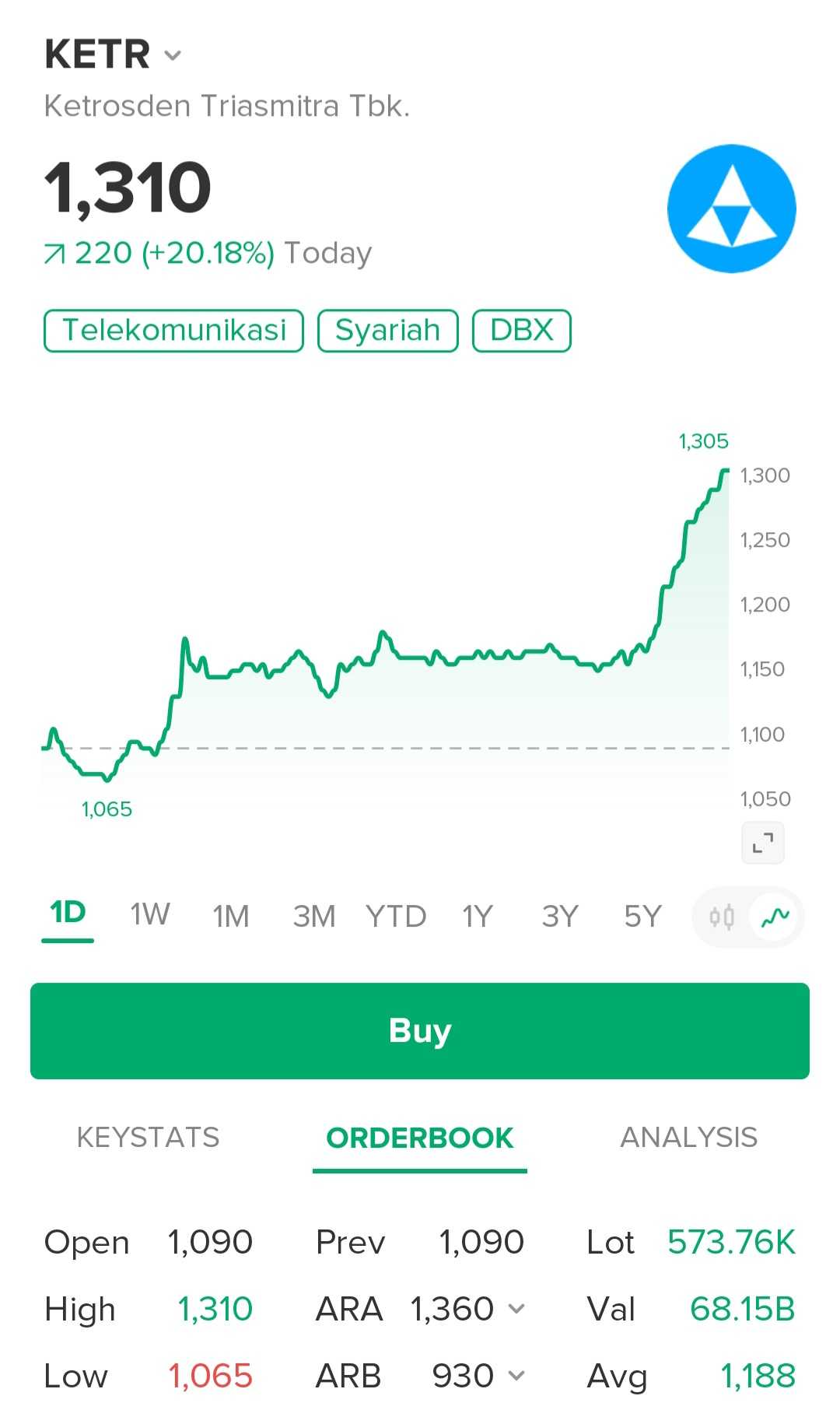Switch to candlestick chart type
Screen dimensions: 840x1417
[x=722, y=917]
